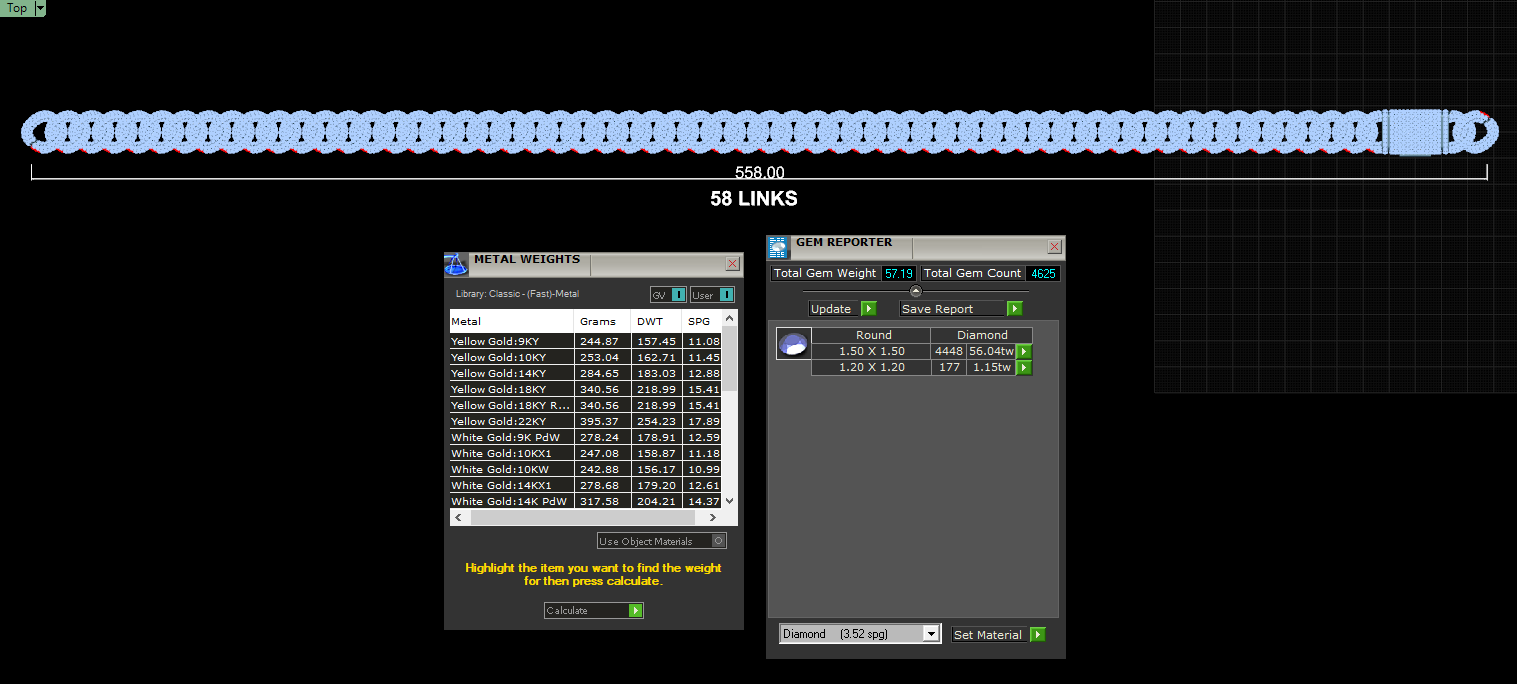Select White Gold:14K PdW row

585,502
